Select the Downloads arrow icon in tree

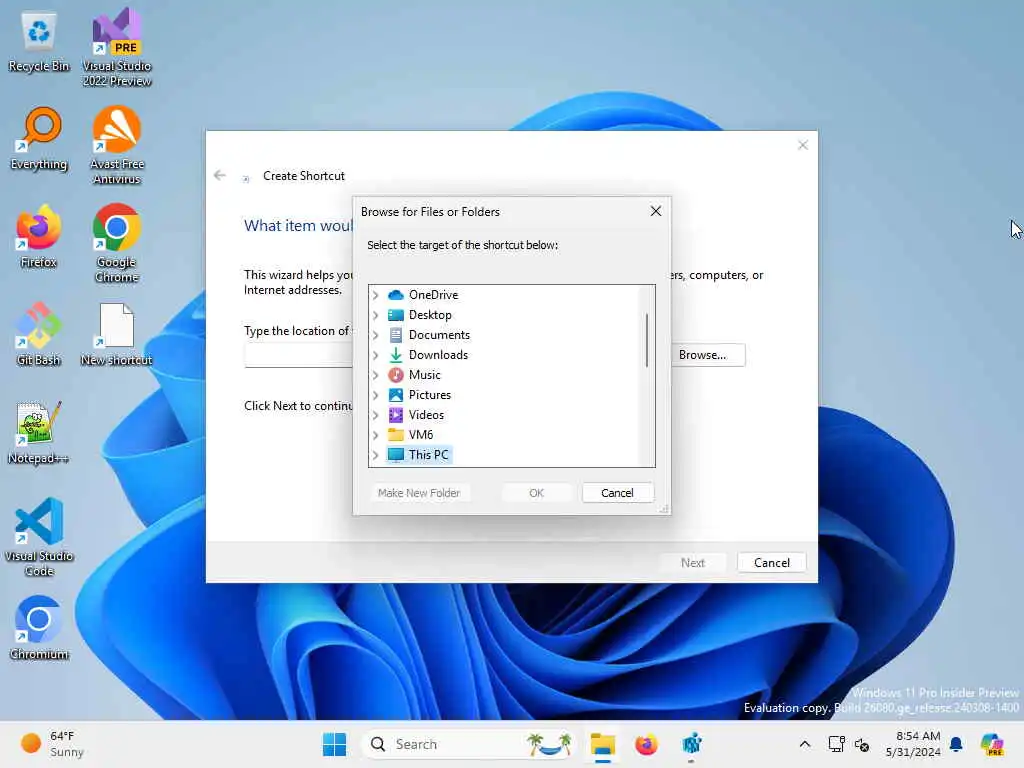[x=396, y=355]
